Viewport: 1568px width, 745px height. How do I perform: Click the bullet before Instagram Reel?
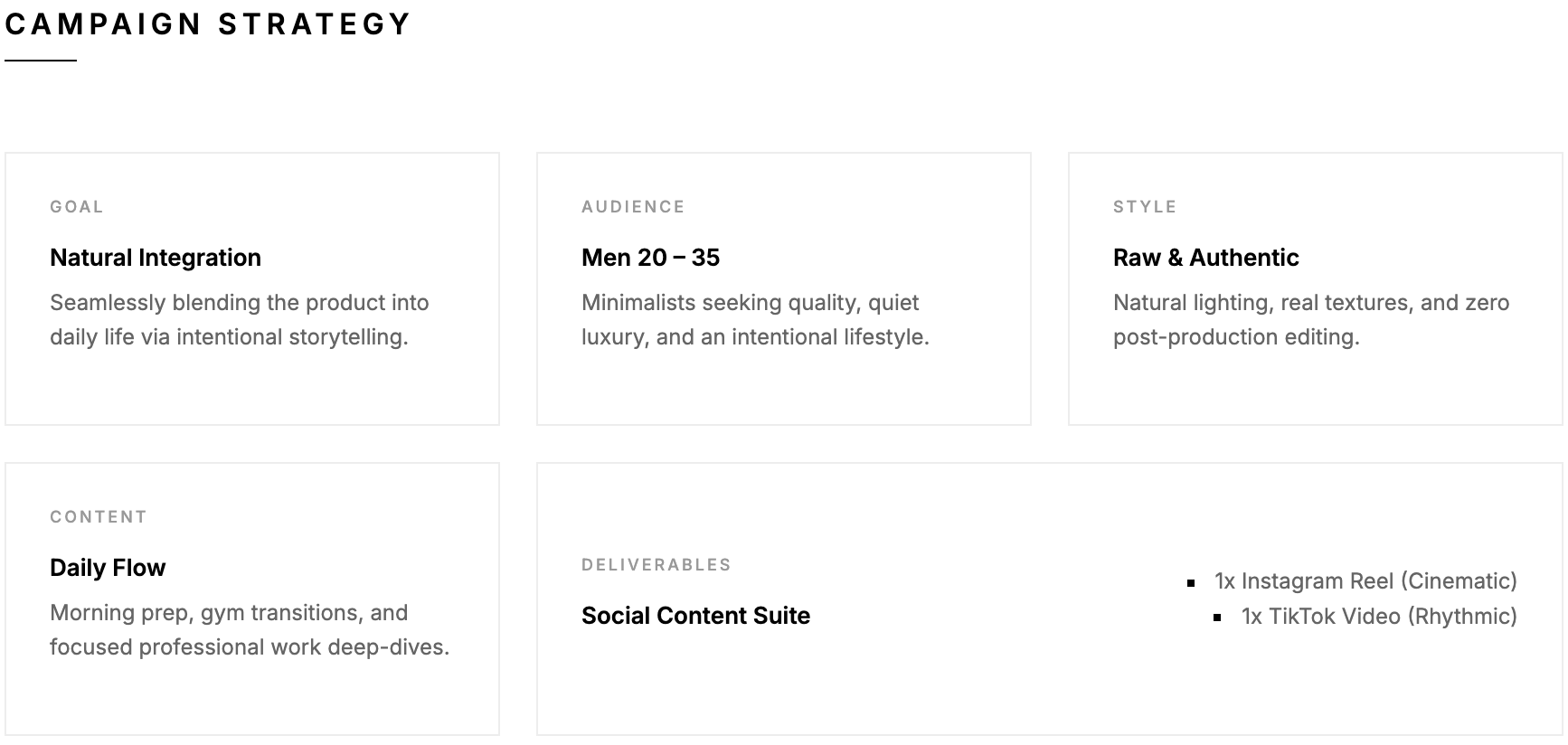[1191, 583]
